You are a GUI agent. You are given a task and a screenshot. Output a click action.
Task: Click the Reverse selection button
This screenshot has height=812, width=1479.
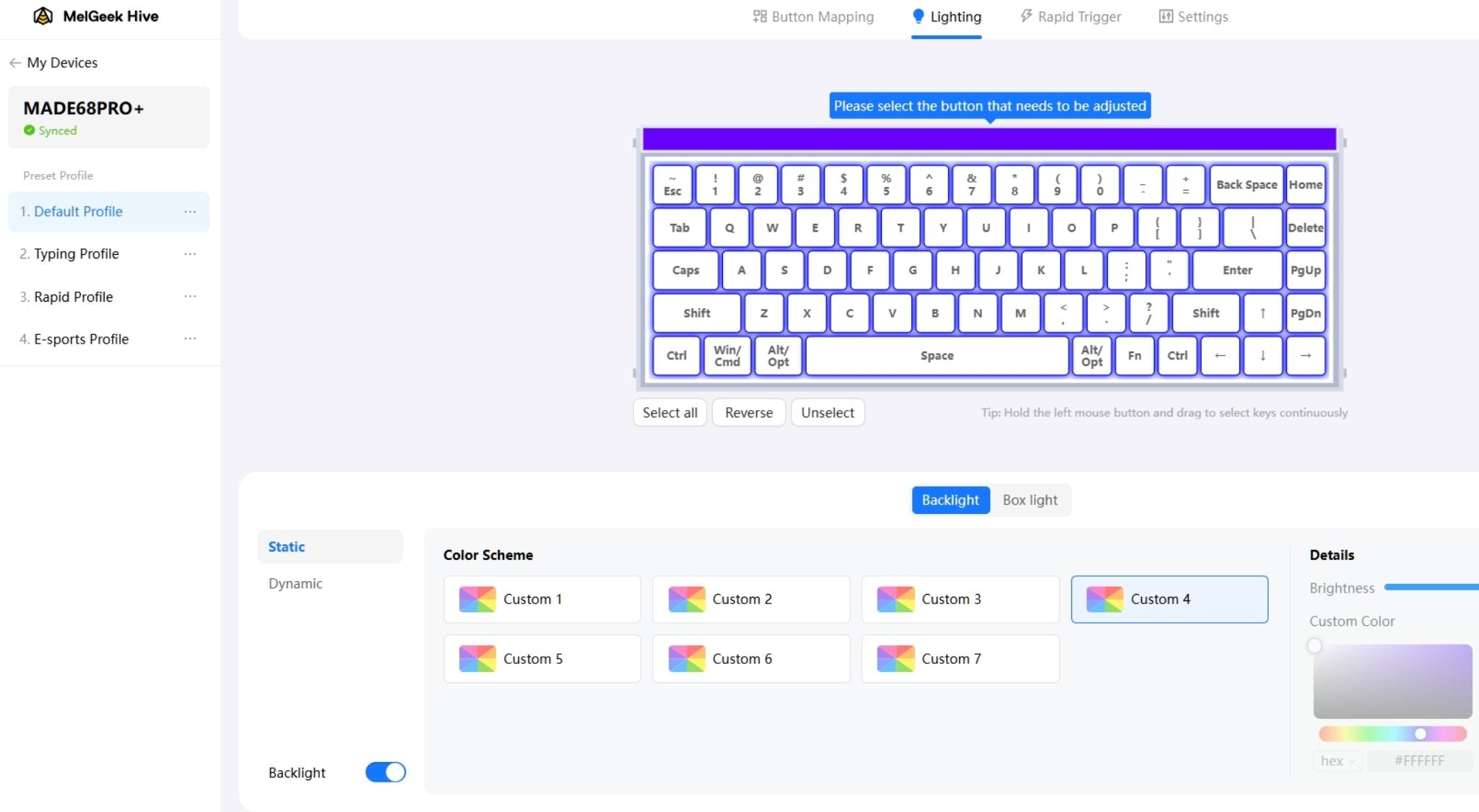pyautogui.click(x=749, y=413)
